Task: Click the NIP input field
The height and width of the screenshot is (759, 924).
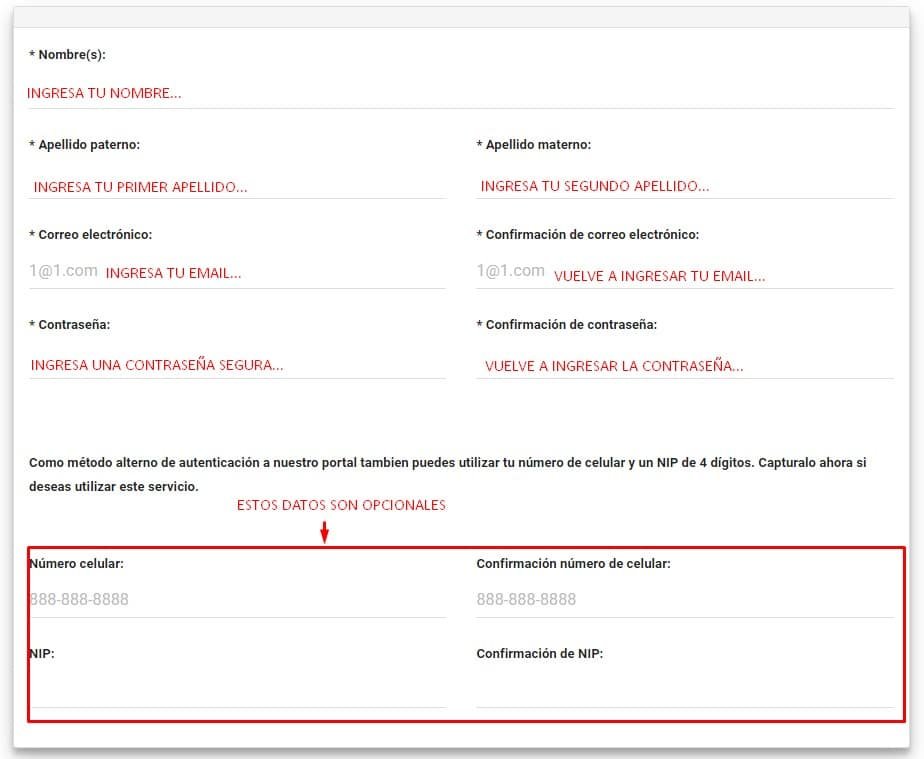Action: pos(237,692)
